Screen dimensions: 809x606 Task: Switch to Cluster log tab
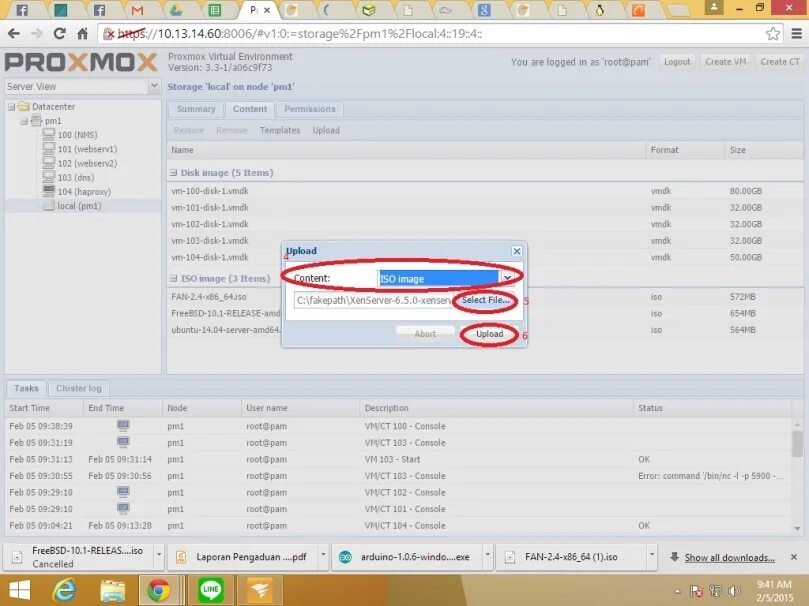(78, 388)
